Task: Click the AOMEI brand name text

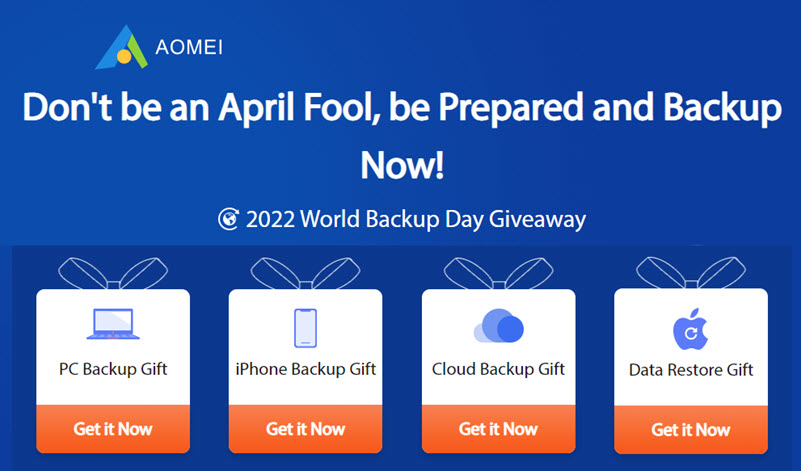Action: (192, 47)
